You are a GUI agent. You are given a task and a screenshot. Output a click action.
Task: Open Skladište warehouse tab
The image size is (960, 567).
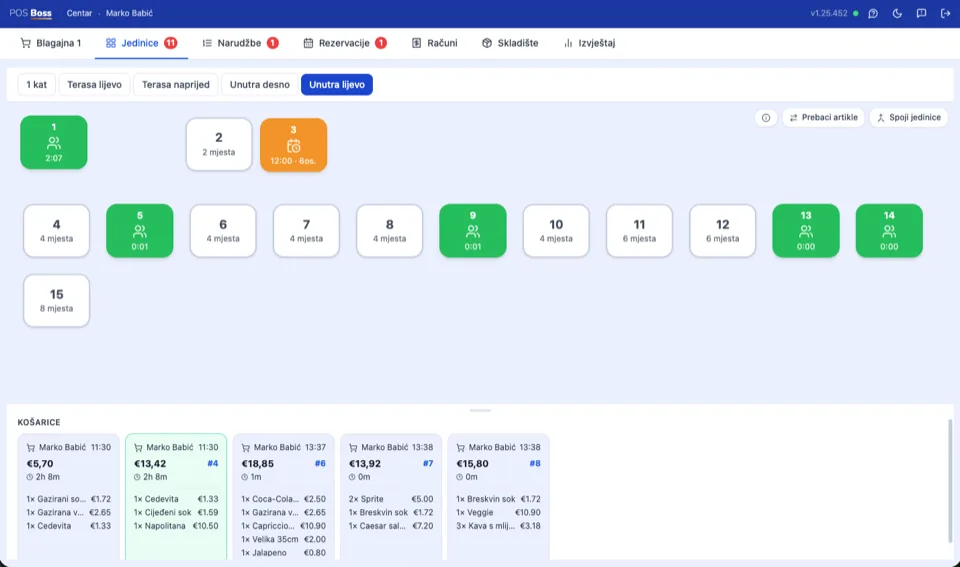coord(510,43)
